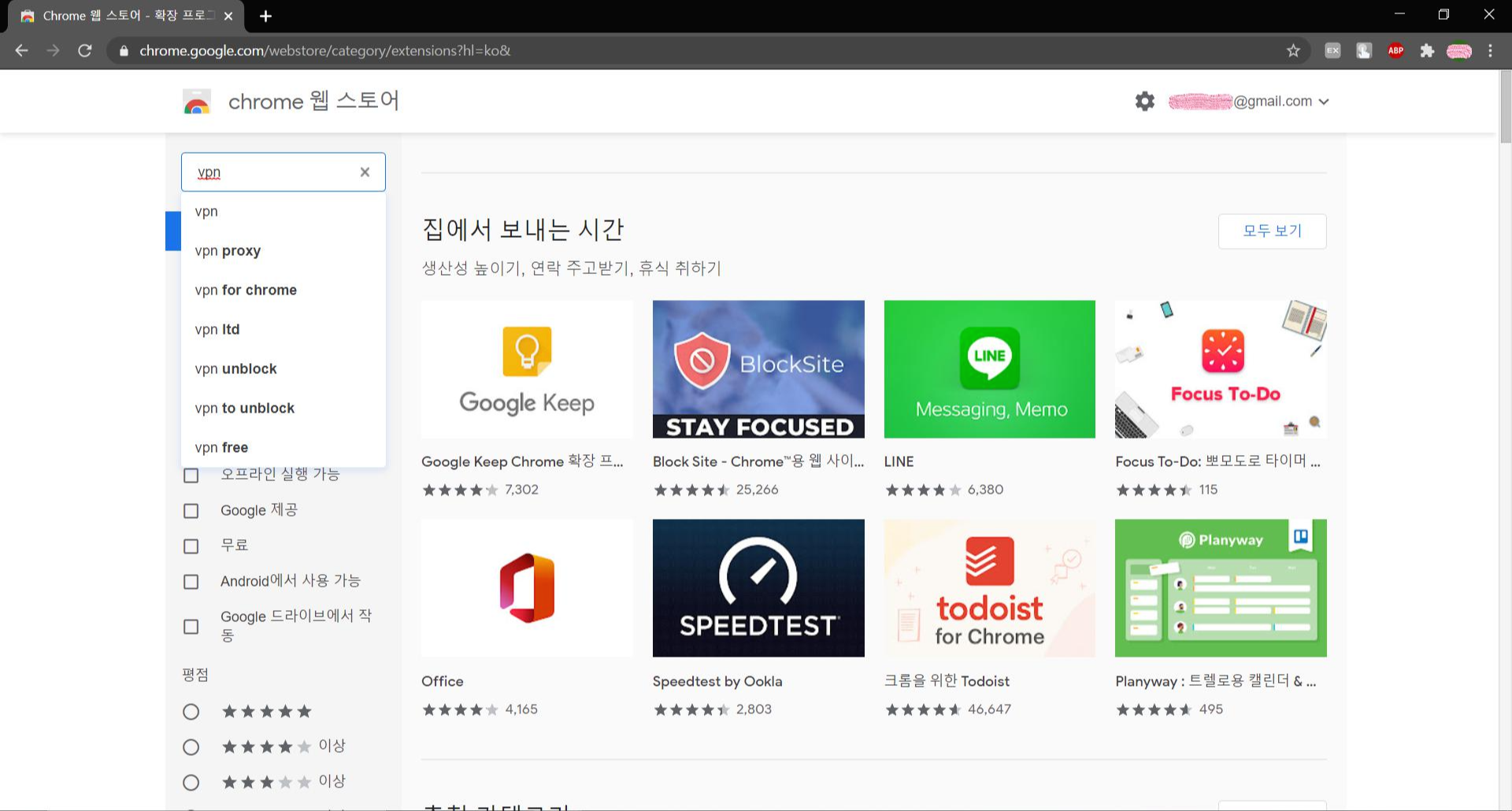
Task: Open the LINE Messaging thumbnail
Action: coord(989,369)
